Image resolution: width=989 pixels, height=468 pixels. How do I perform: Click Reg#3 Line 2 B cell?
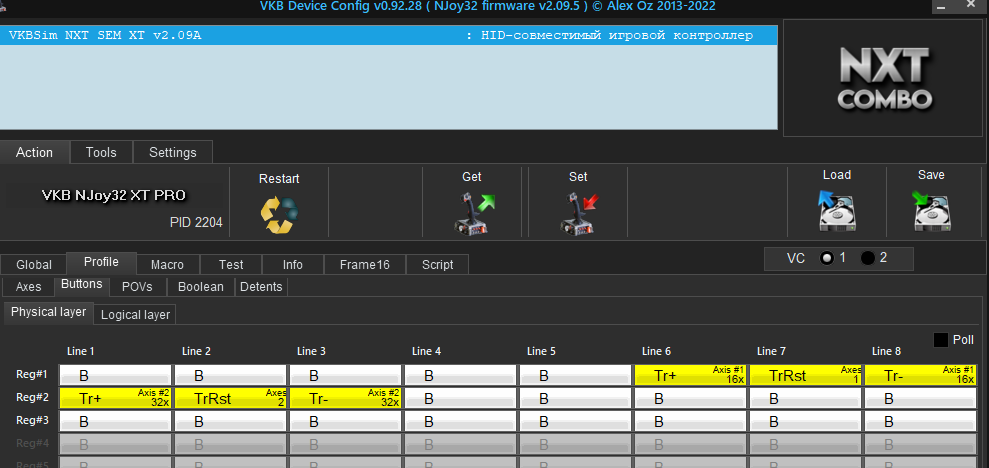(x=230, y=421)
